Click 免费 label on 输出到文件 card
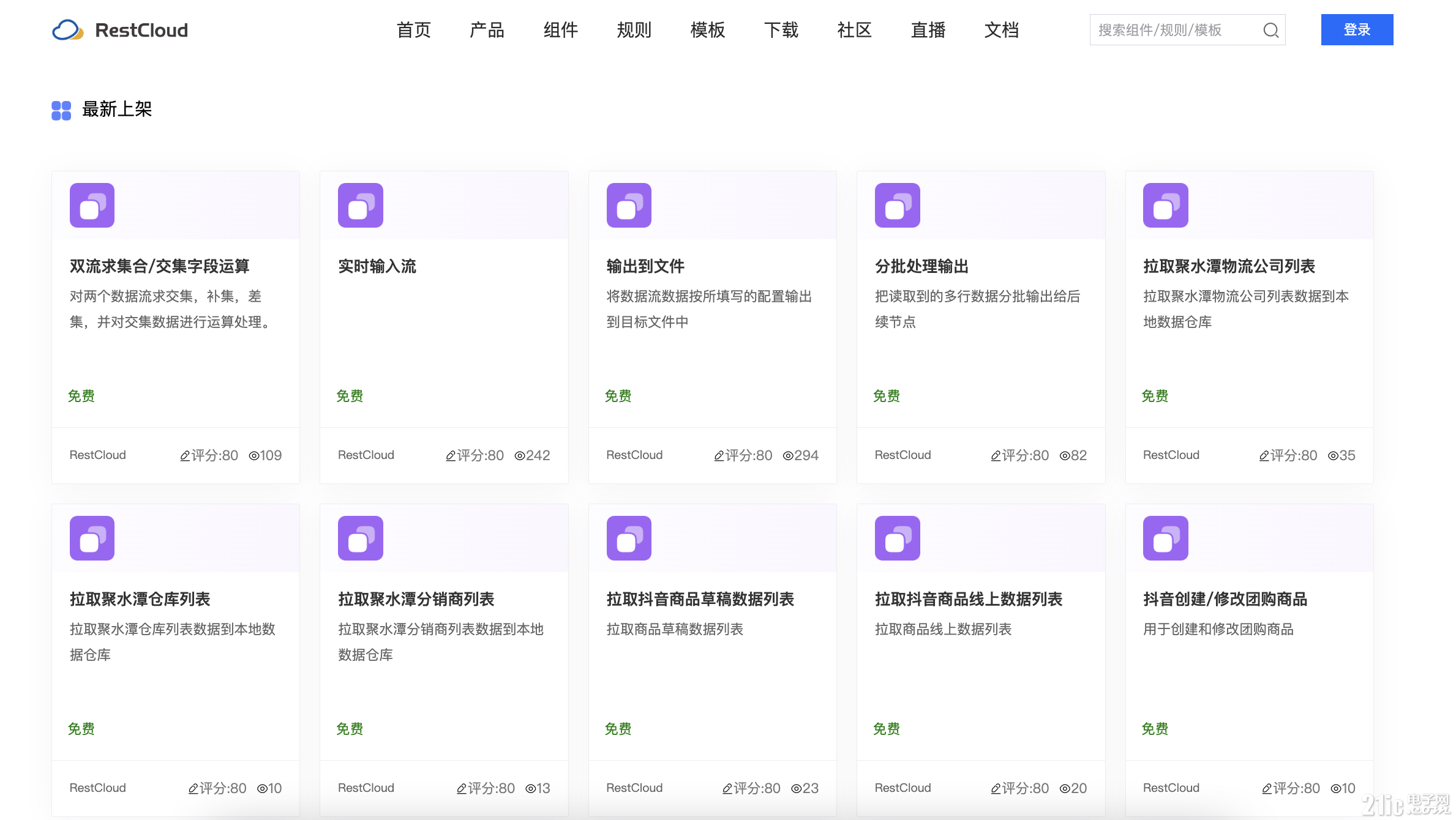The width and height of the screenshot is (1456, 820). [x=618, y=396]
